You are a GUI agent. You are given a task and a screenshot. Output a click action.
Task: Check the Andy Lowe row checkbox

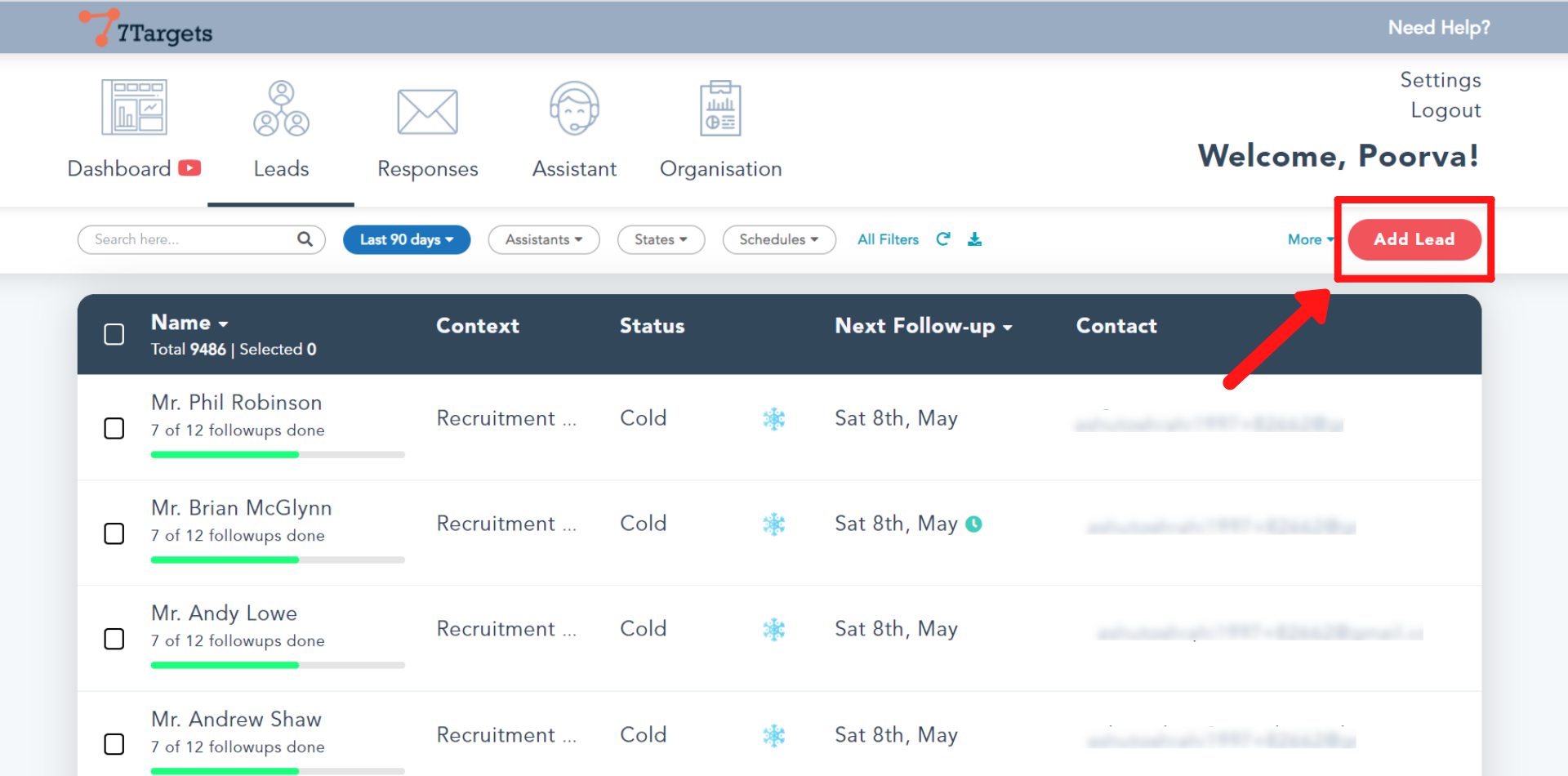point(114,639)
